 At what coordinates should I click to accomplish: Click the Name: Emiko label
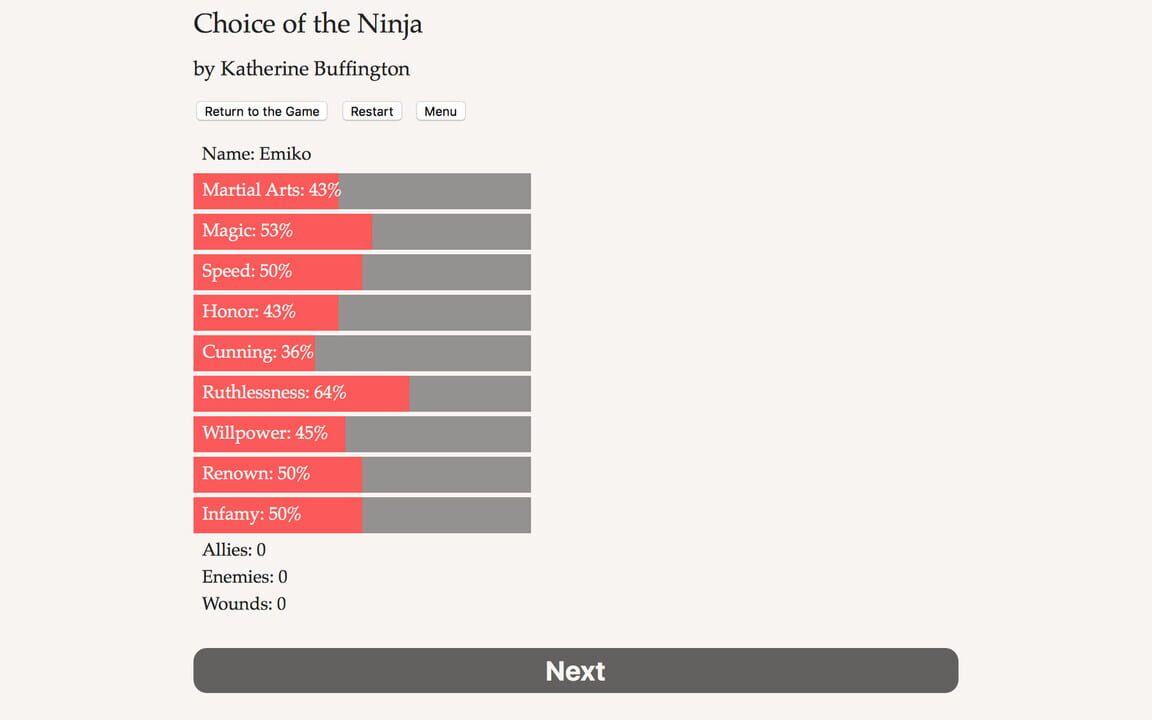click(256, 153)
